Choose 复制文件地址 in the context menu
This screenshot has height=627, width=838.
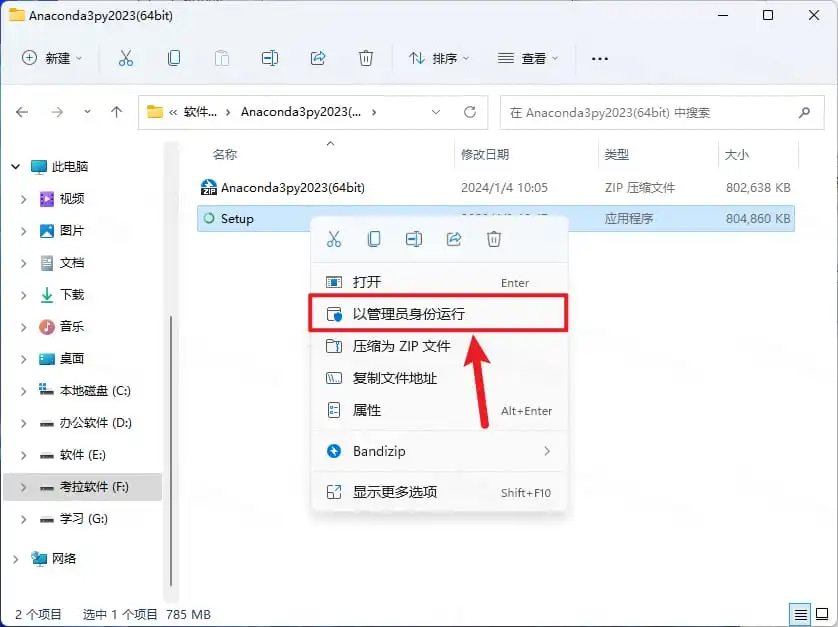[438, 378]
